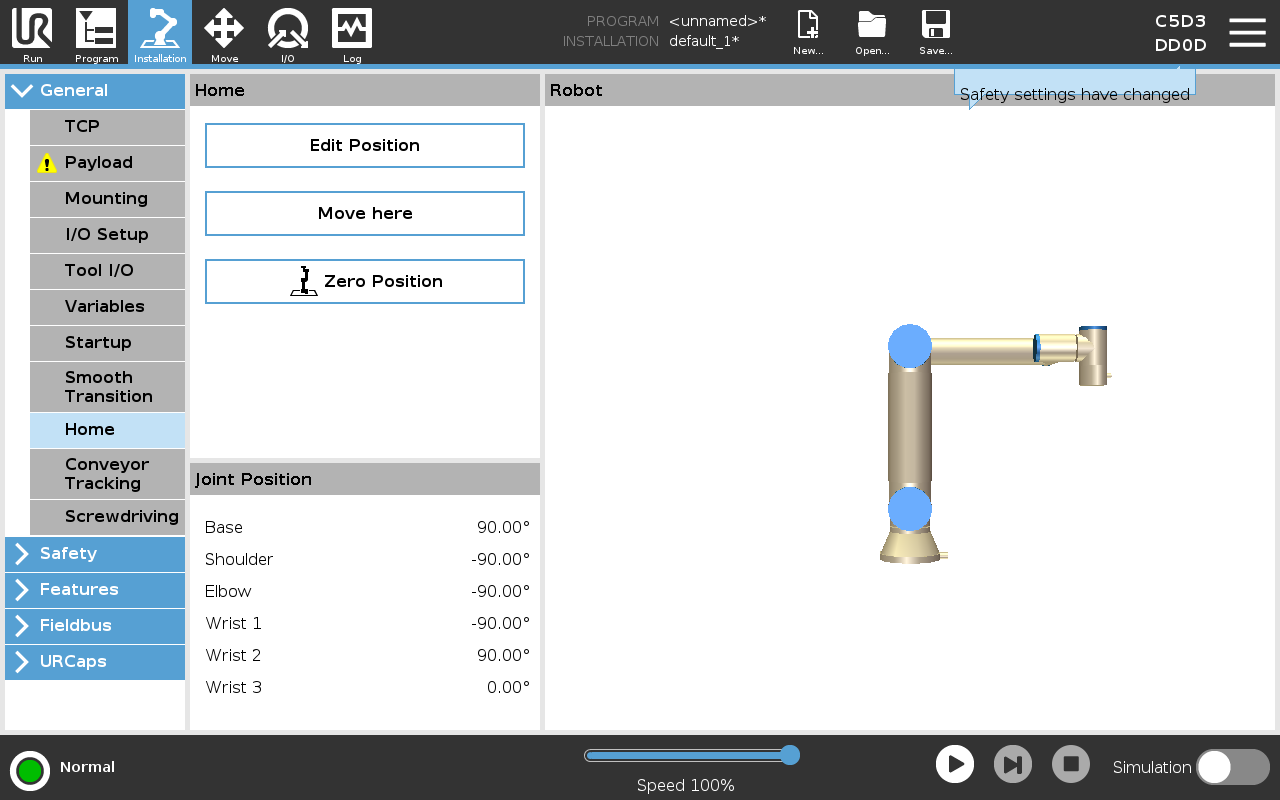The width and height of the screenshot is (1280, 800).
Task: Create a new file with New icon
Action: (x=808, y=32)
